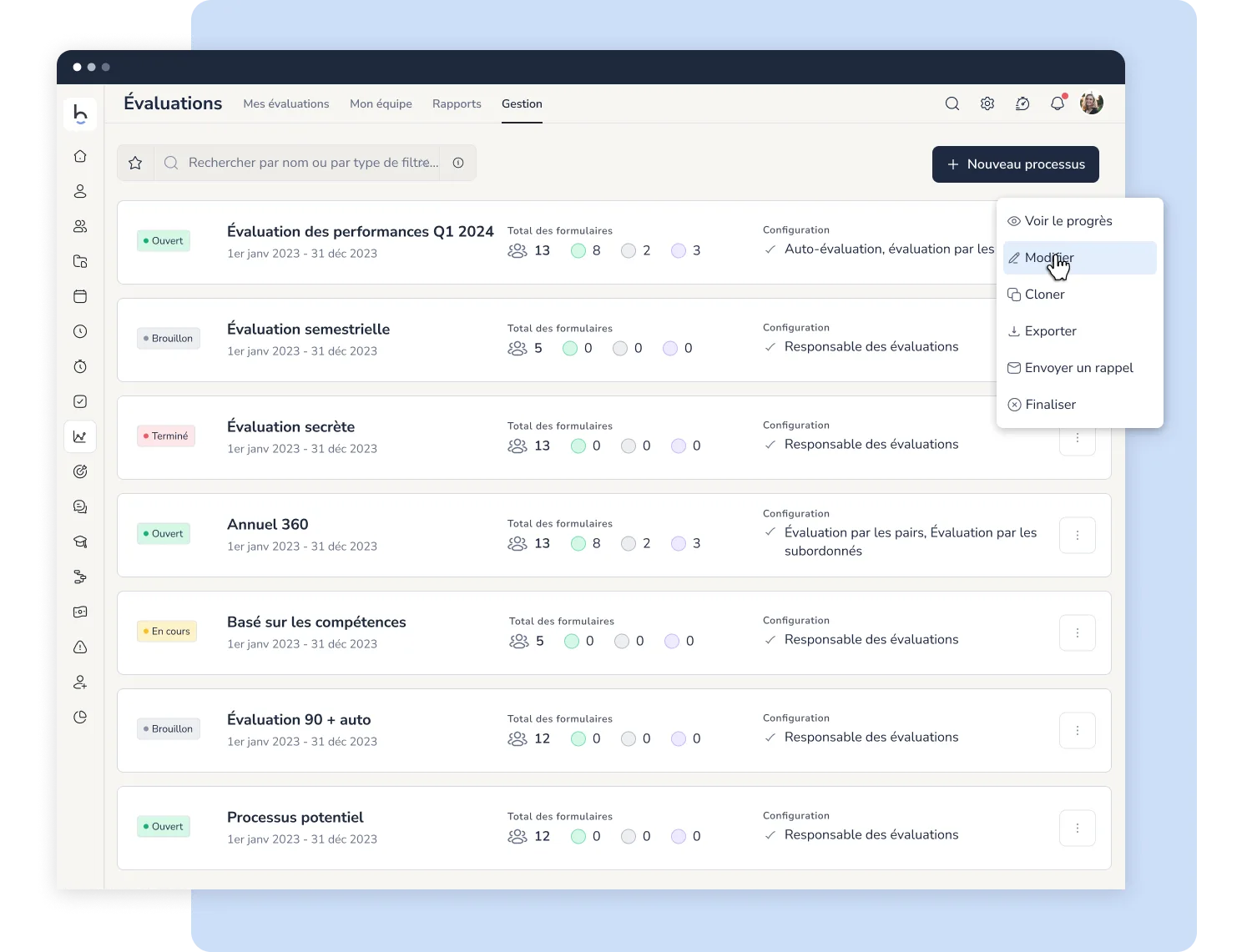Click green completed count in Annuel 360 row
The image size is (1252, 952).
click(586, 543)
